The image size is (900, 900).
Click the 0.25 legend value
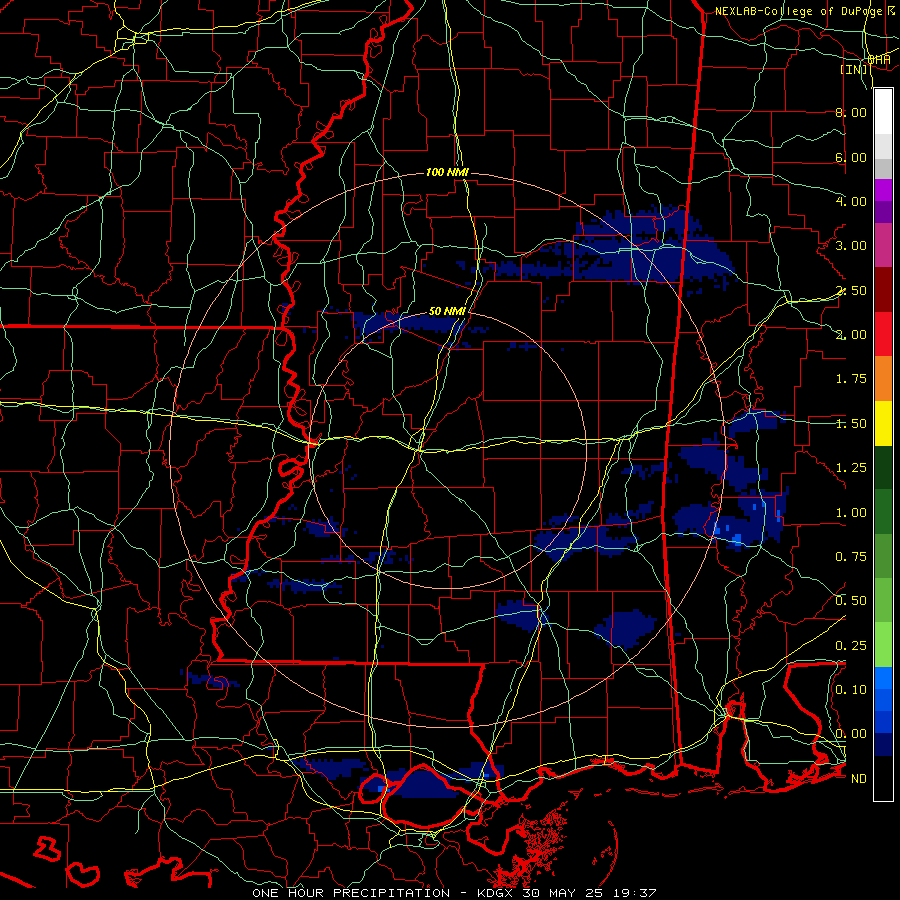click(x=851, y=646)
